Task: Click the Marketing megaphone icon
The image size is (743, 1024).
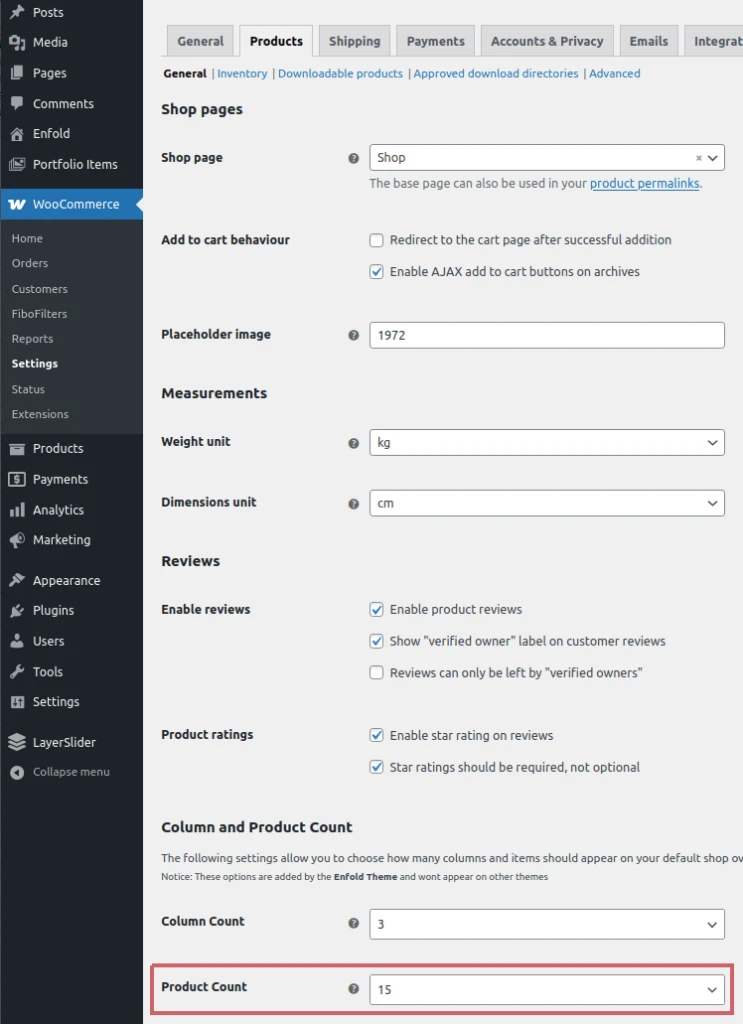Action: click(x=17, y=540)
